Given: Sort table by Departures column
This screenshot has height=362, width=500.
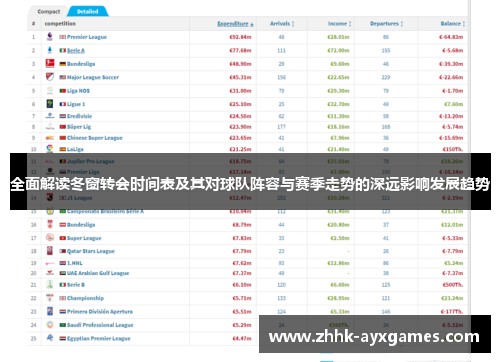Looking at the screenshot, I should click(x=387, y=24).
